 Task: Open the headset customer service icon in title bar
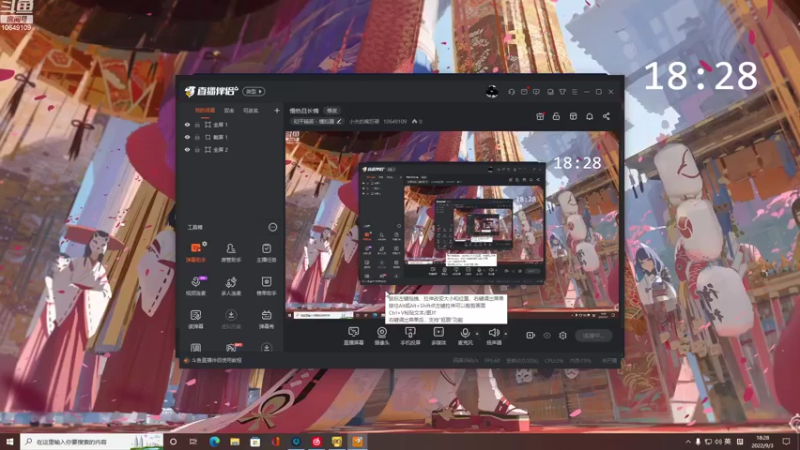511,92
